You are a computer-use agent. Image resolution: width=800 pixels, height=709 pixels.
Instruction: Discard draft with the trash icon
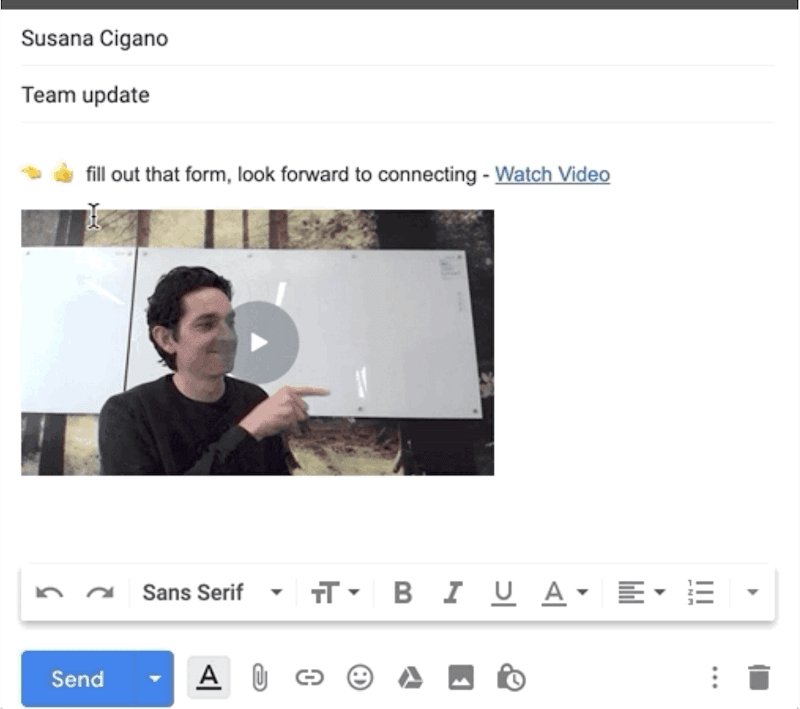759,678
